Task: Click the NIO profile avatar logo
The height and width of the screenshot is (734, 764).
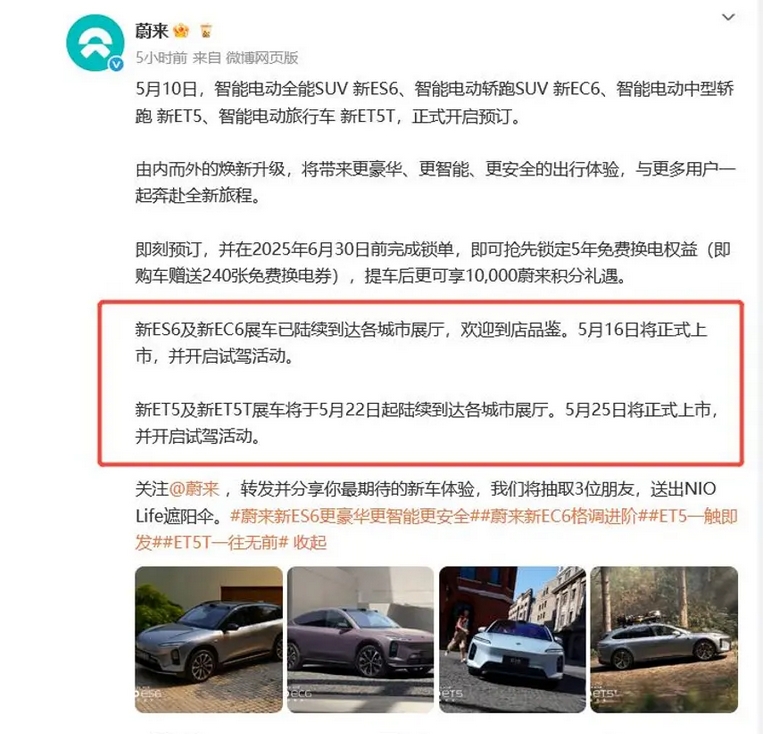Action: coord(95,43)
